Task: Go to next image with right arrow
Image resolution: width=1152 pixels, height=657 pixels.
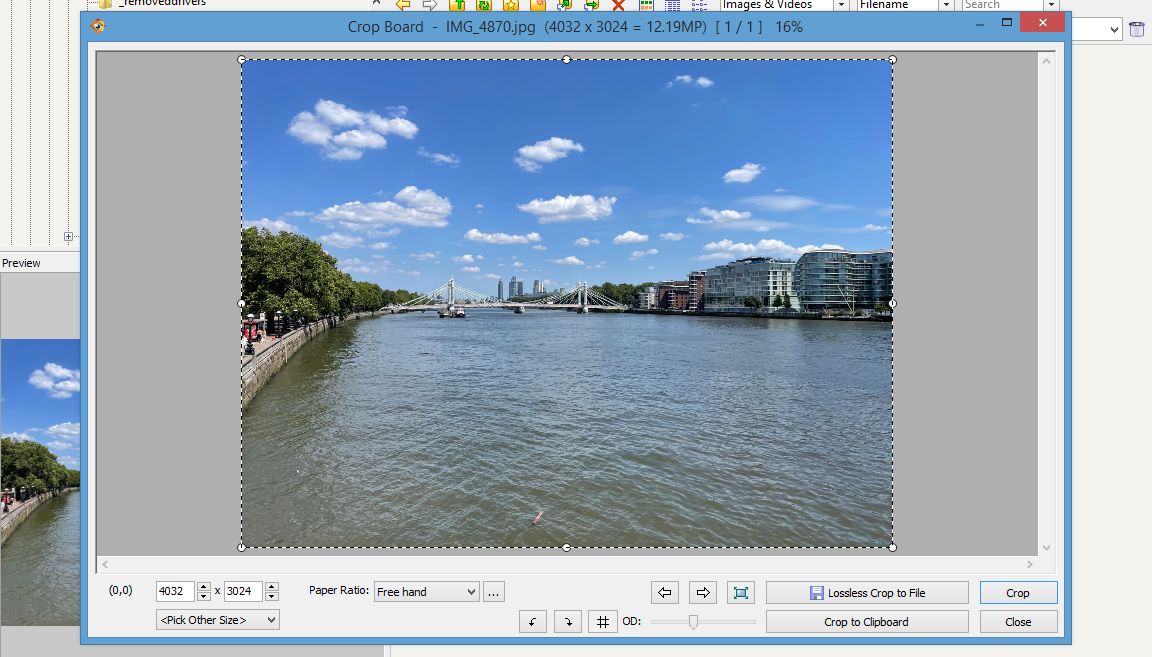Action: [x=703, y=592]
